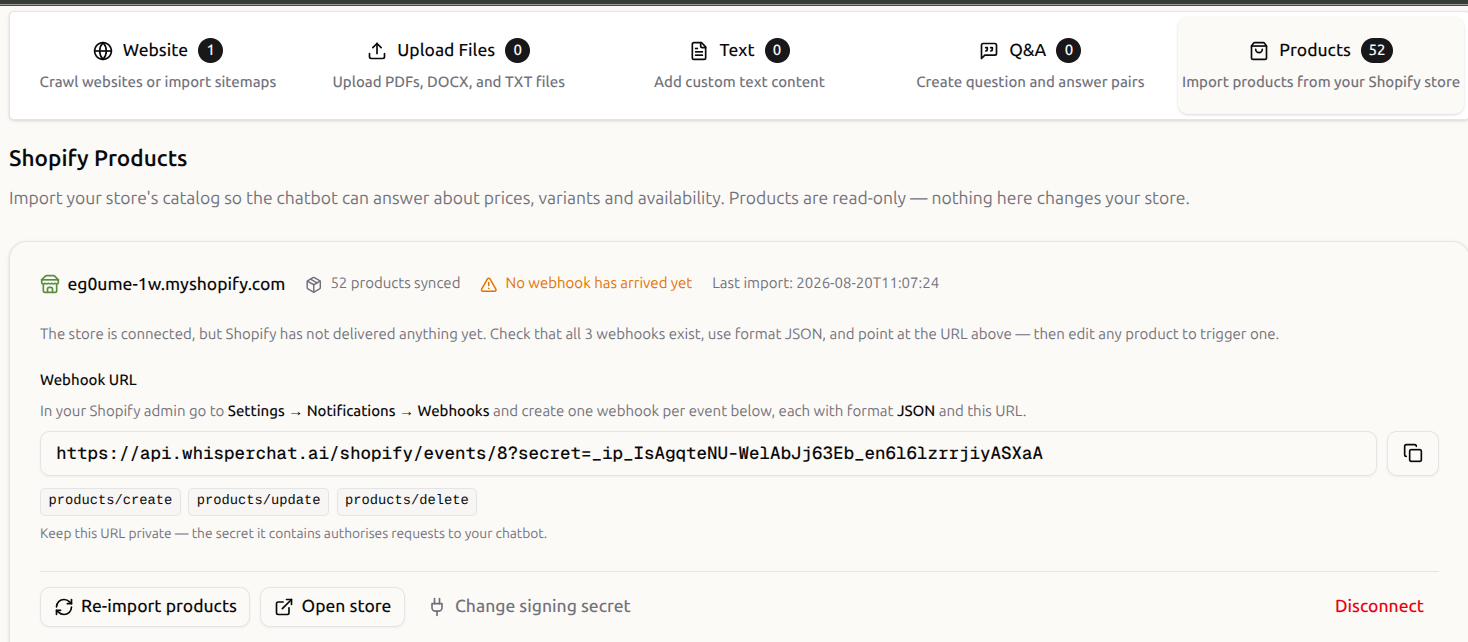Click the box icon beside 52 products synced
The width and height of the screenshot is (1468, 642).
[x=314, y=284]
